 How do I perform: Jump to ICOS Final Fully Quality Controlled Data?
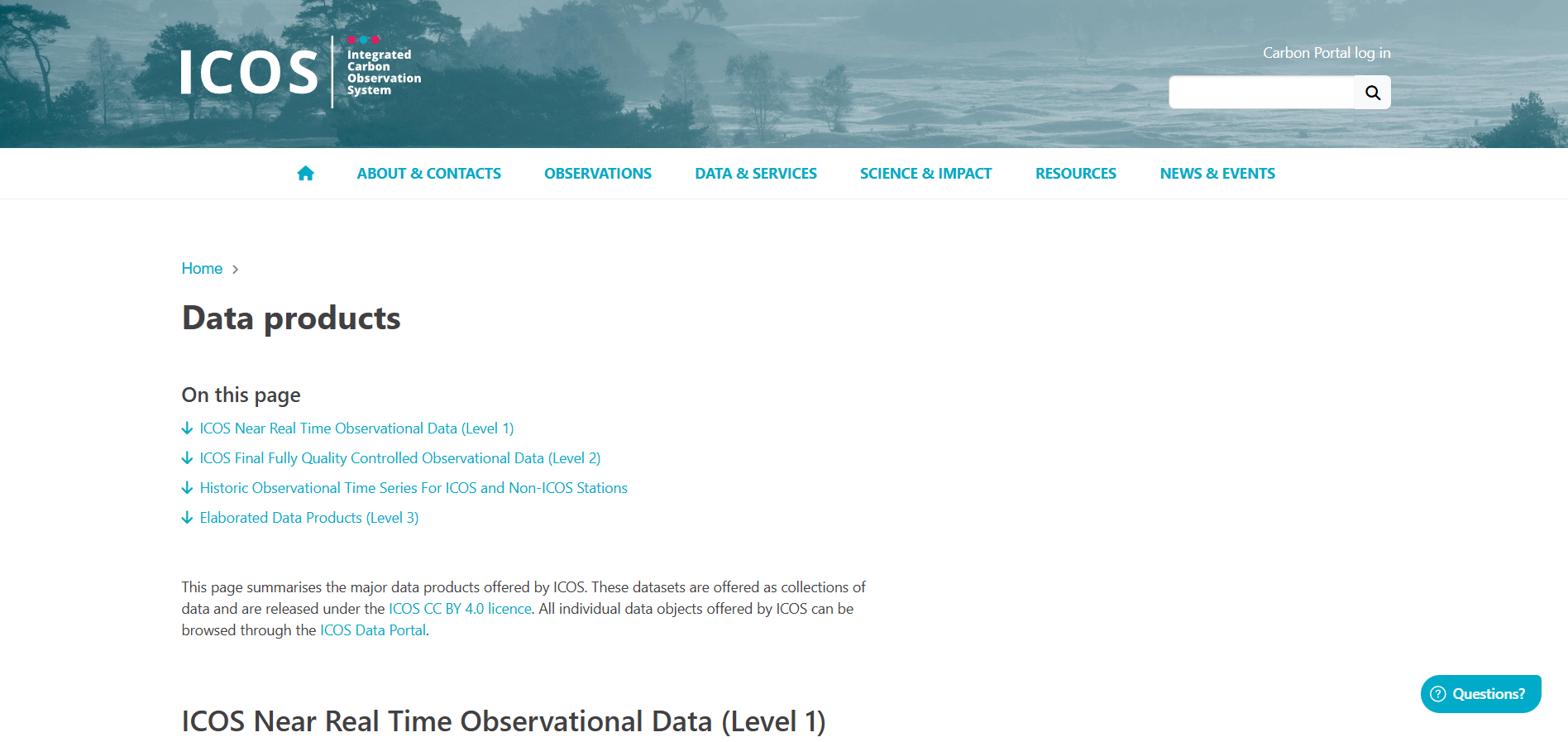[400, 458]
